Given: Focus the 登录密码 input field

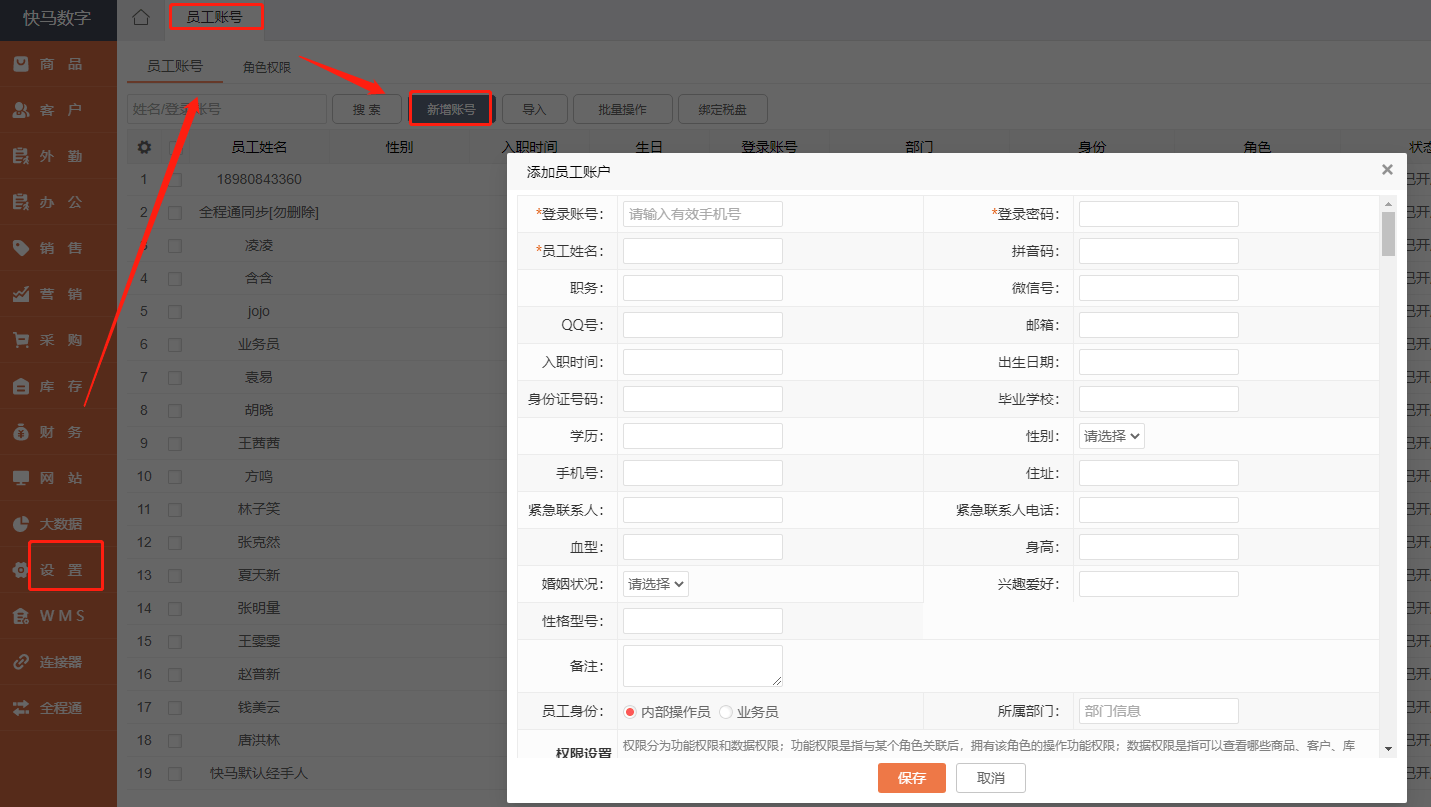Looking at the screenshot, I should 1159,214.
